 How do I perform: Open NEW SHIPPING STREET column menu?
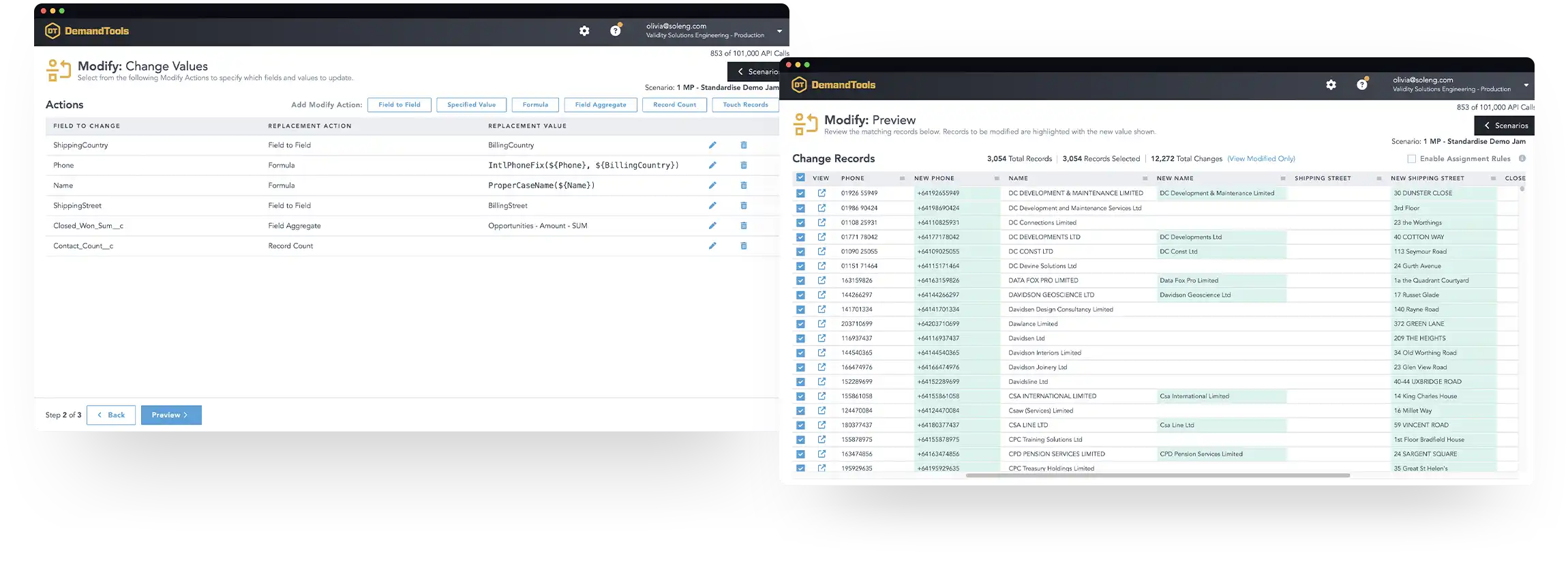(x=1493, y=178)
